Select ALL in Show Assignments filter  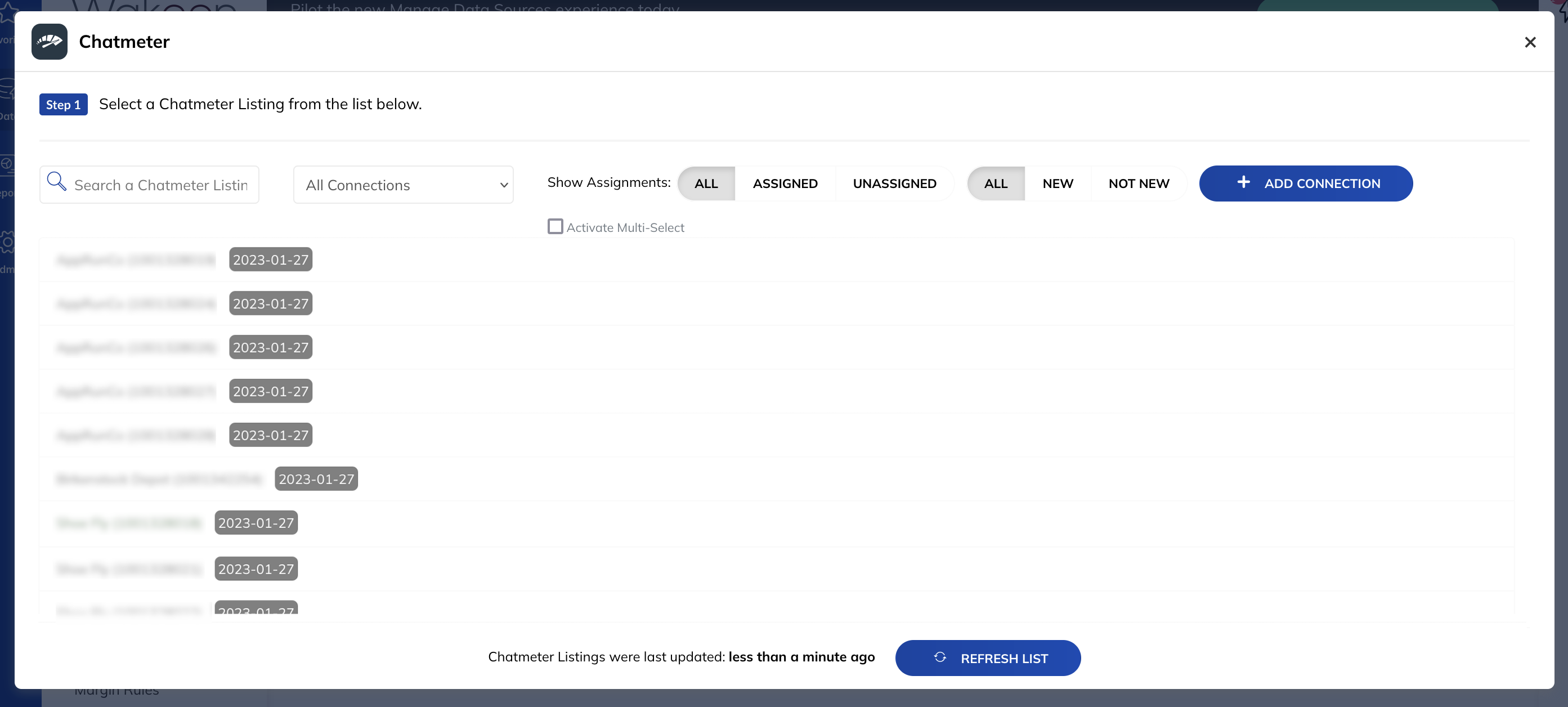pos(706,184)
